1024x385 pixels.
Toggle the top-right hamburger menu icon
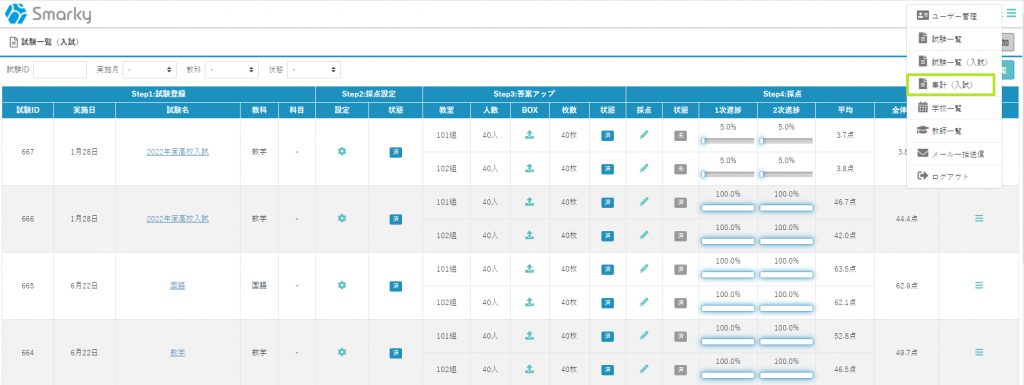click(1011, 13)
